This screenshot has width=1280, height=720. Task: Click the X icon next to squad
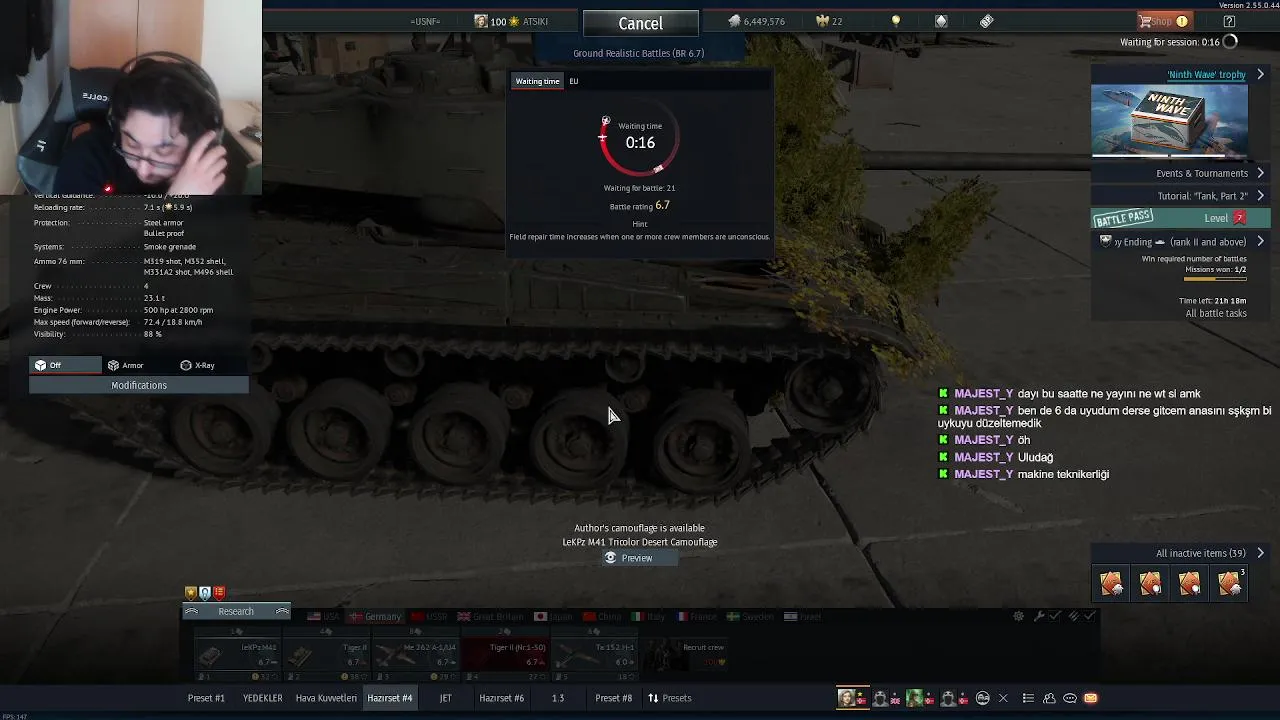point(1003,698)
